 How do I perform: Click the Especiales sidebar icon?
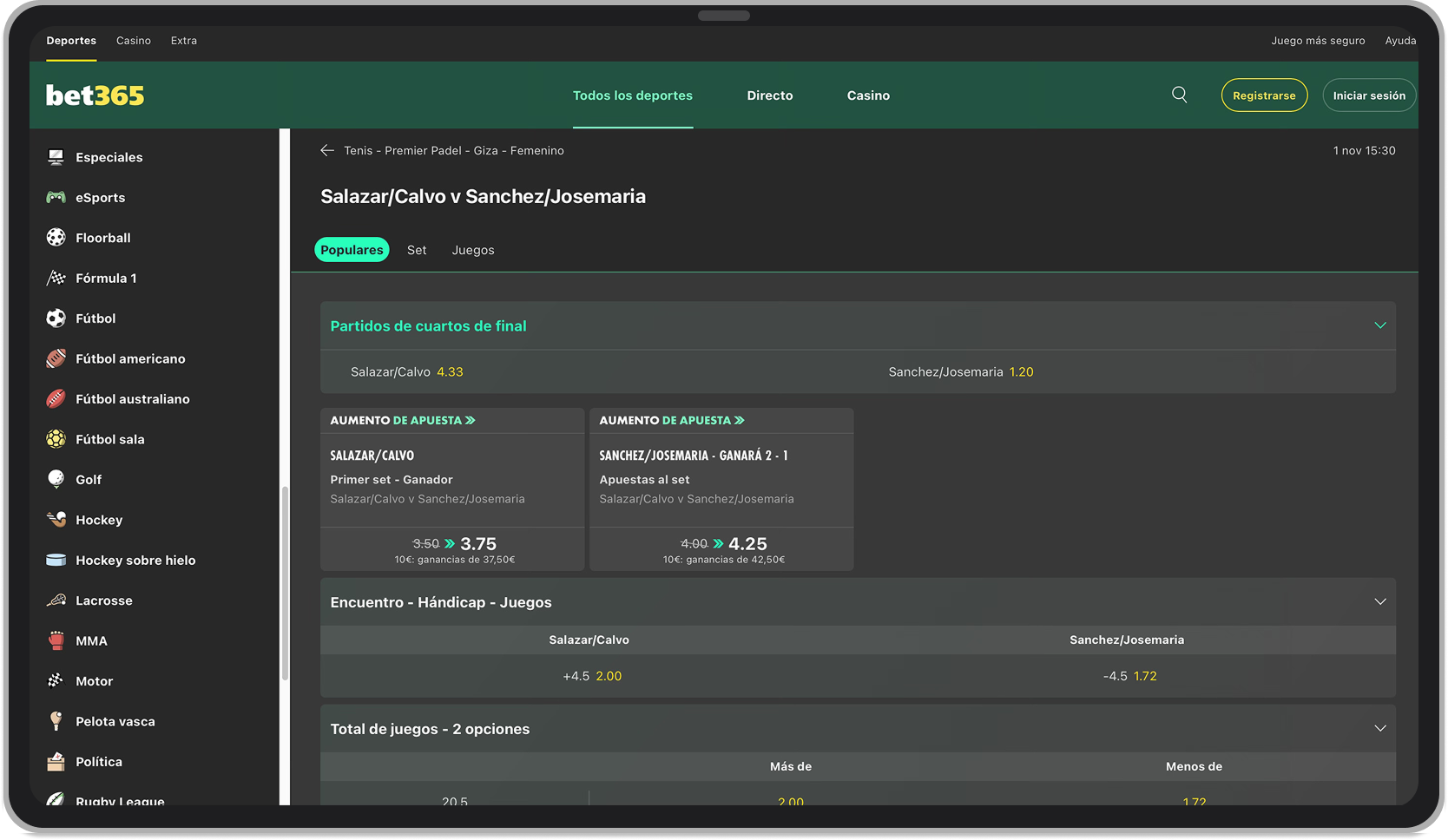[56, 157]
